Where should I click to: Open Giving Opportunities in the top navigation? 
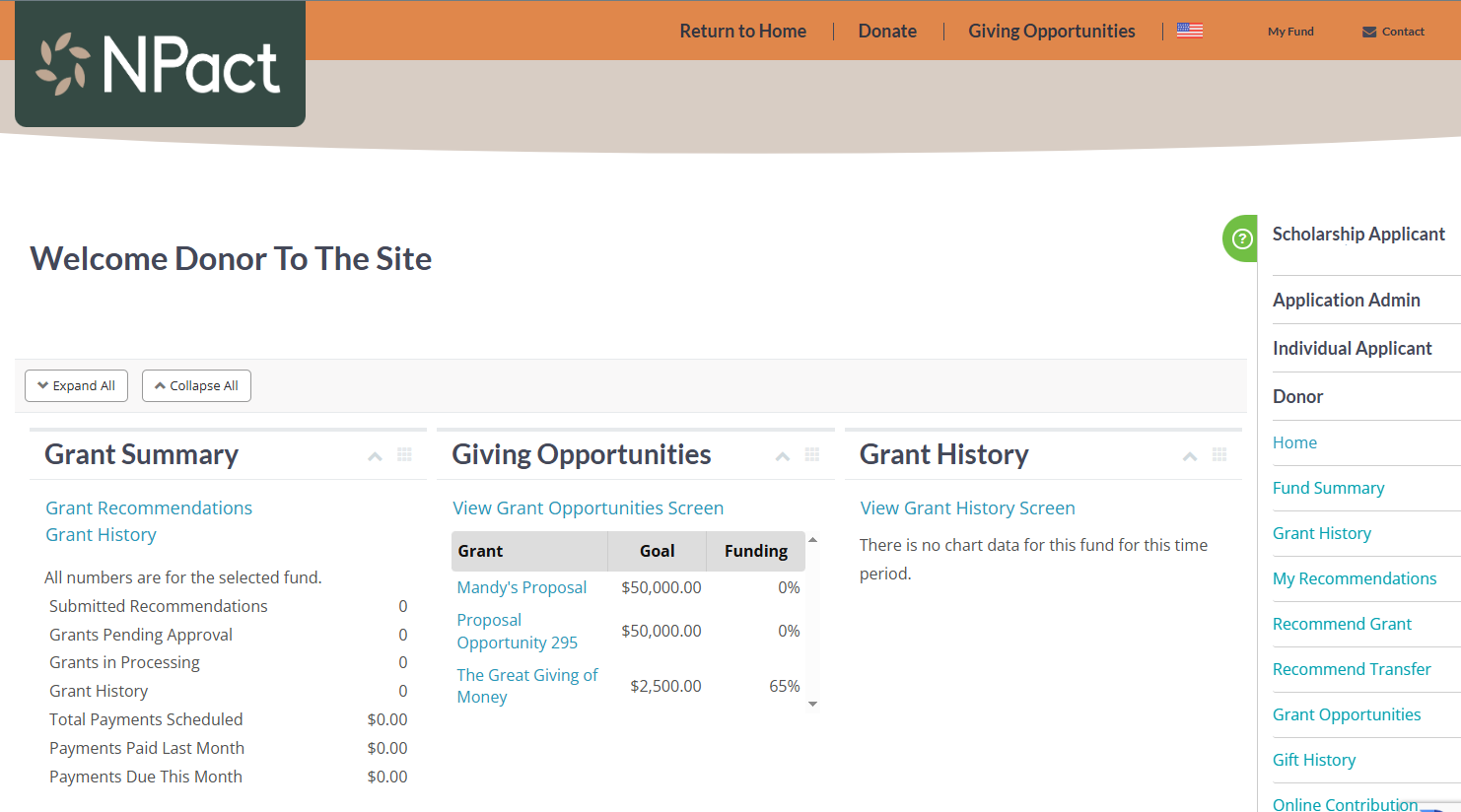click(1051, 31)
